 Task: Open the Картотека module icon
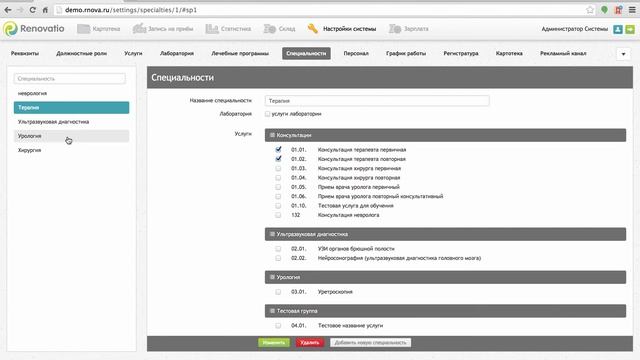(x=83, y=29)
